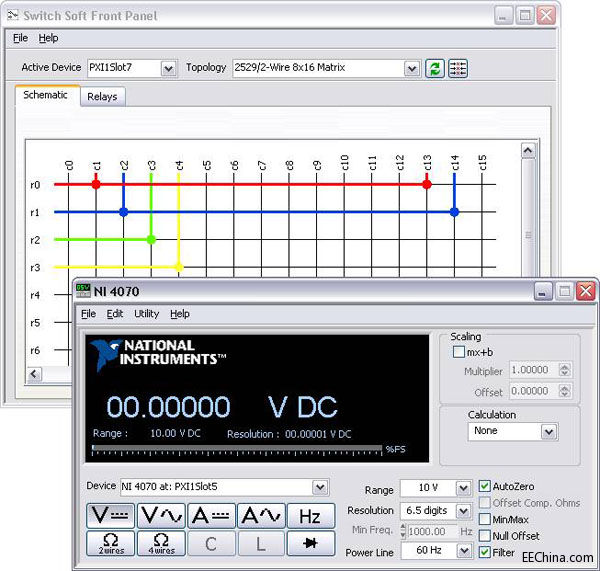This screenshot has height=571, width=600.
Task: Select AC voltage measurement button
Action: 161,516
